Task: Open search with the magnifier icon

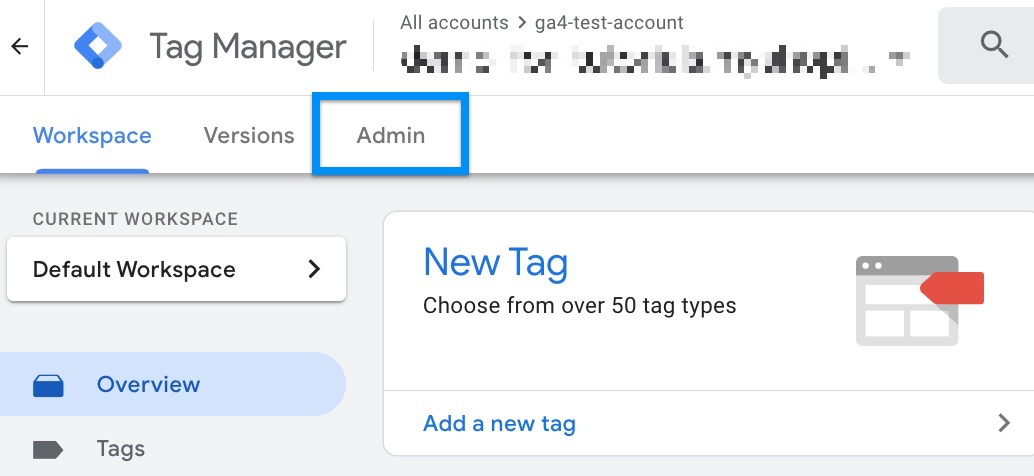Action: coord(994,45)
